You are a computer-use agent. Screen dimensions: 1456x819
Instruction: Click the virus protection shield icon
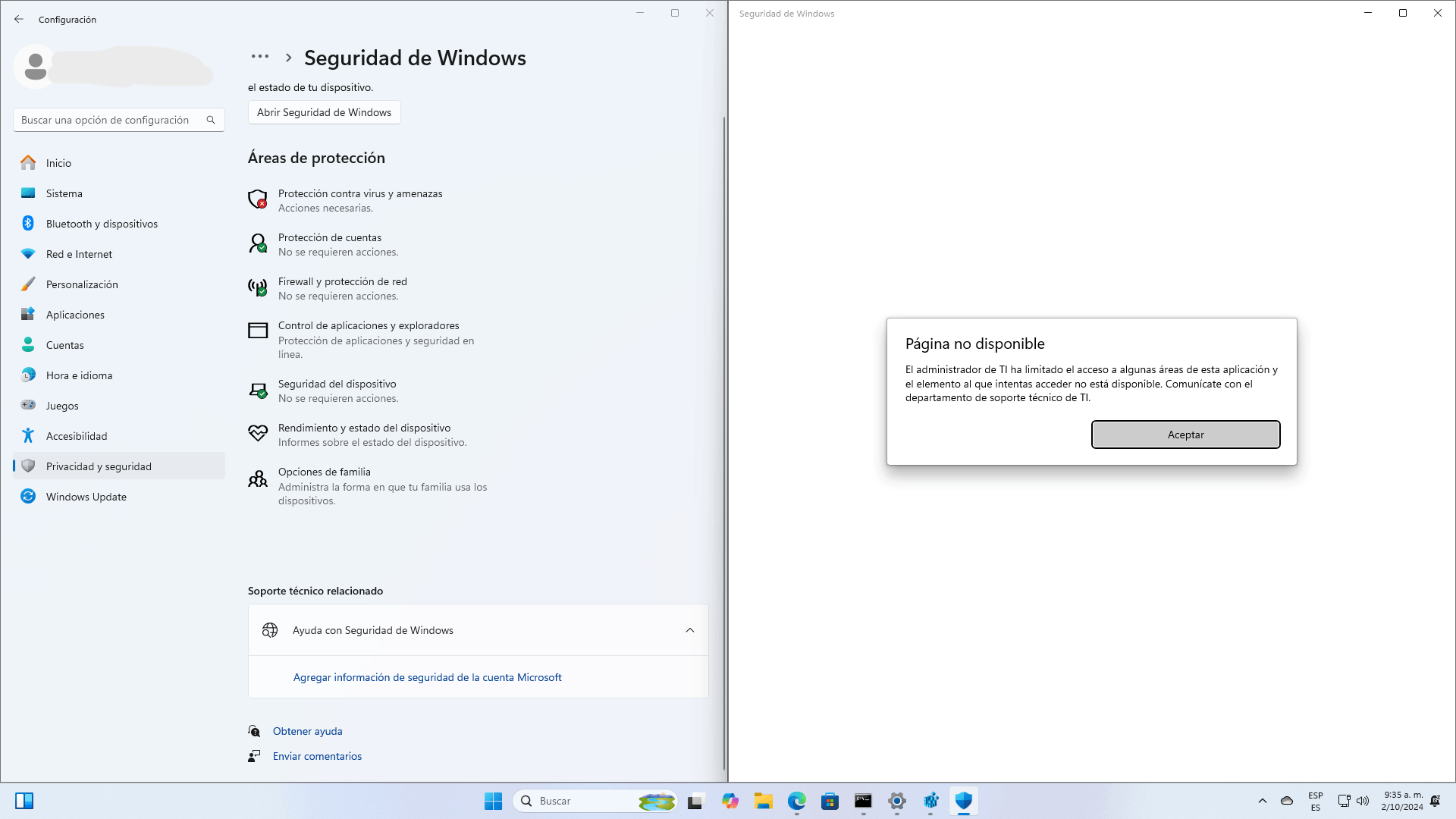[x=258, y=199]
